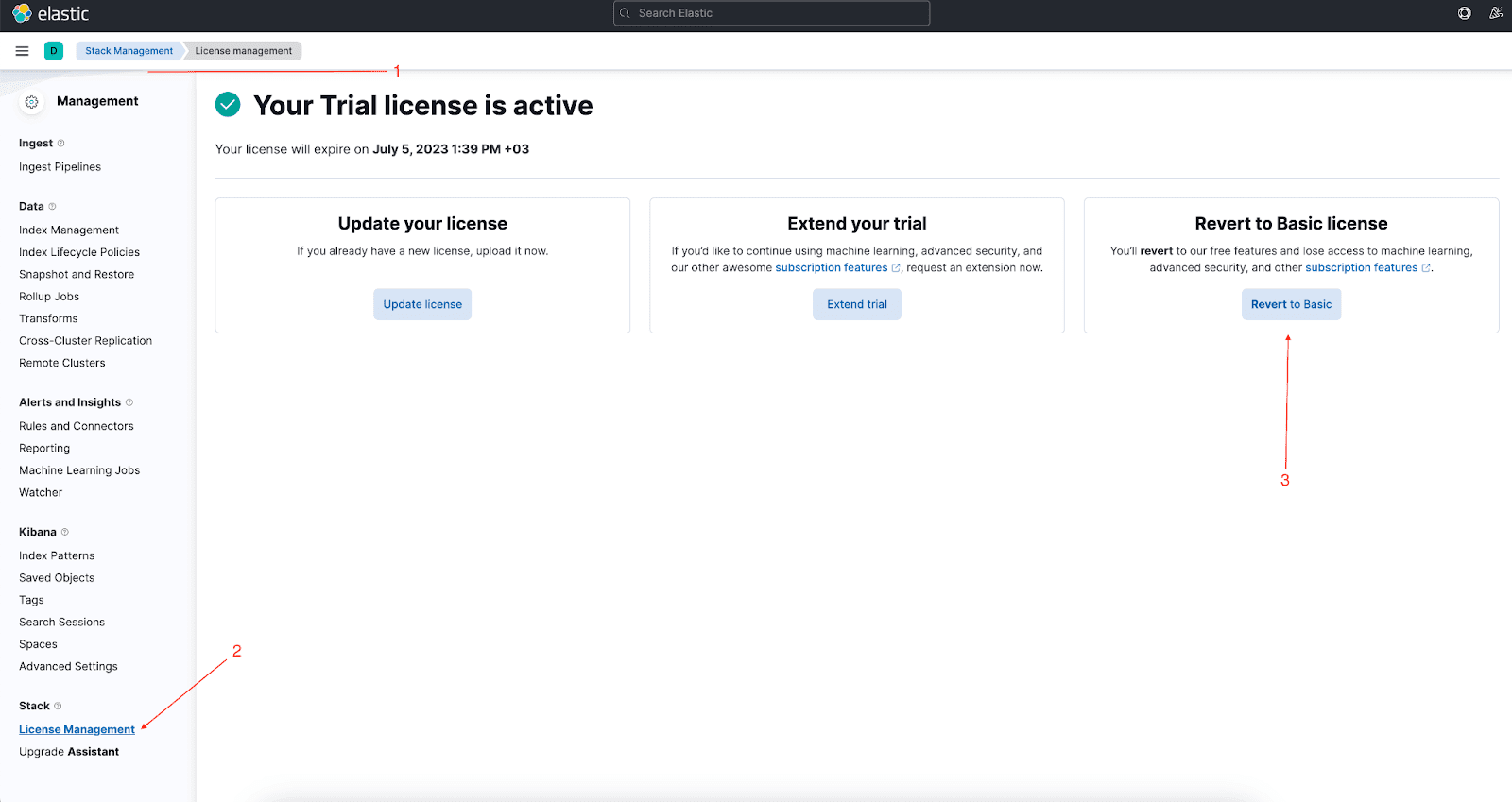The image size is (1512, 802).
Task: Open Remote Clusters
Action: pyautogui.click(x=62, y=363)
